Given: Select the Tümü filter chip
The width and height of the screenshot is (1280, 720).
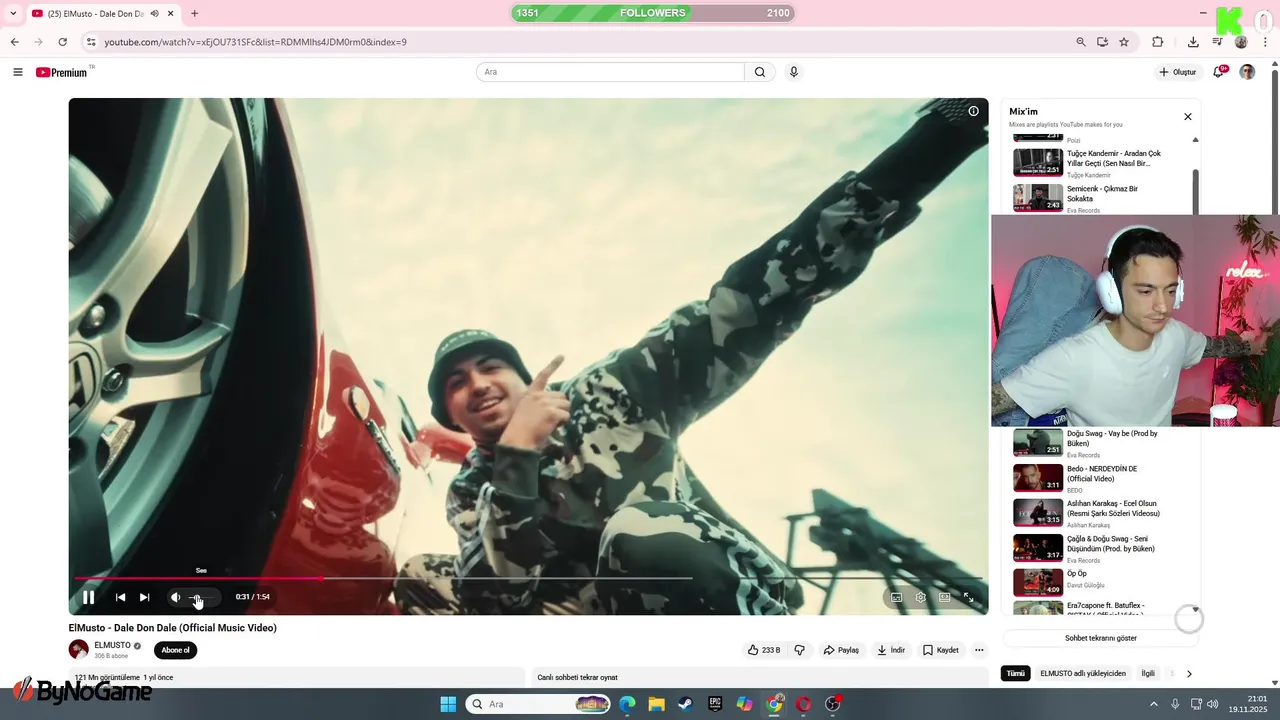Looking at the screenshot, I should click(1015, 674).
